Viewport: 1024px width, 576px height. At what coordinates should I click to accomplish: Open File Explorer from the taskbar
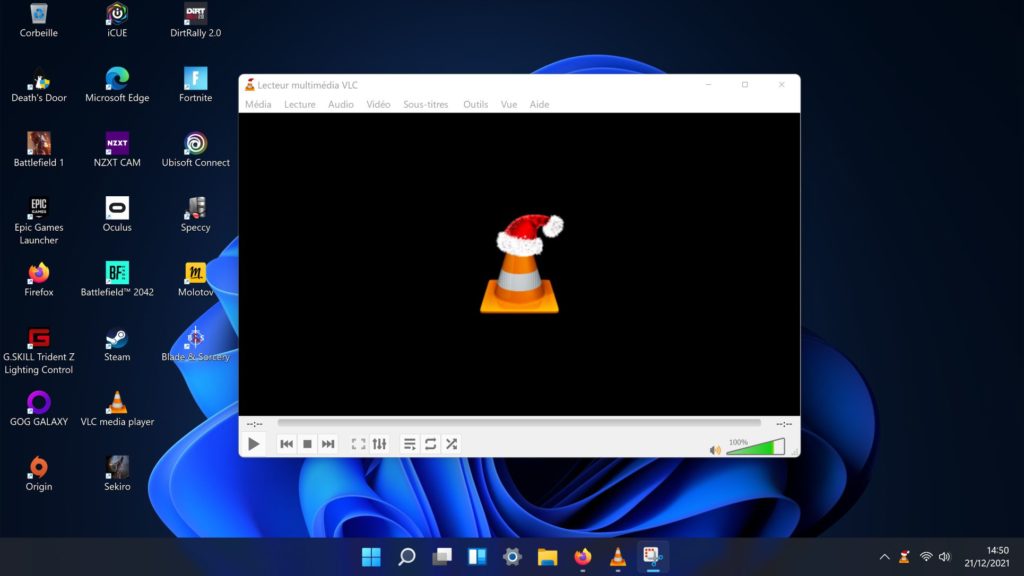point(547,556)
